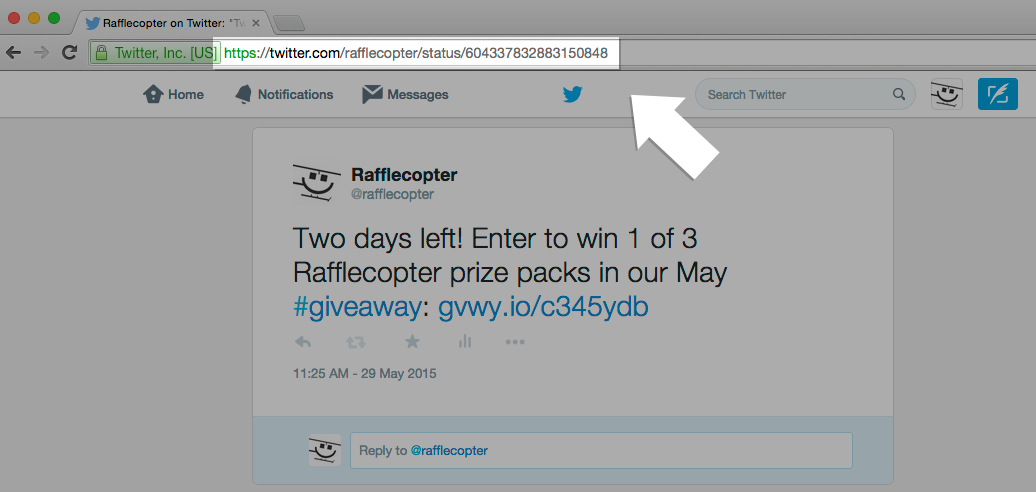Favorite the tweet with the star icon
This screenshot has height=492, width=1036.
point(412,341)
